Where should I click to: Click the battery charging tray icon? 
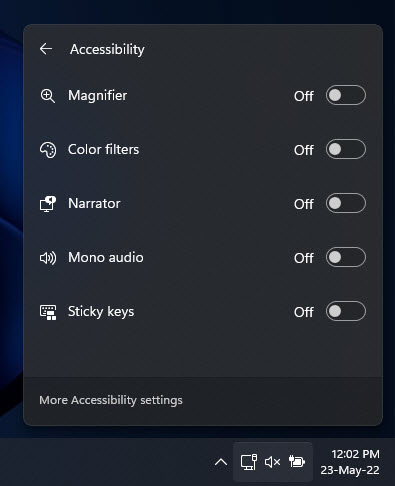tap(297, 462)
